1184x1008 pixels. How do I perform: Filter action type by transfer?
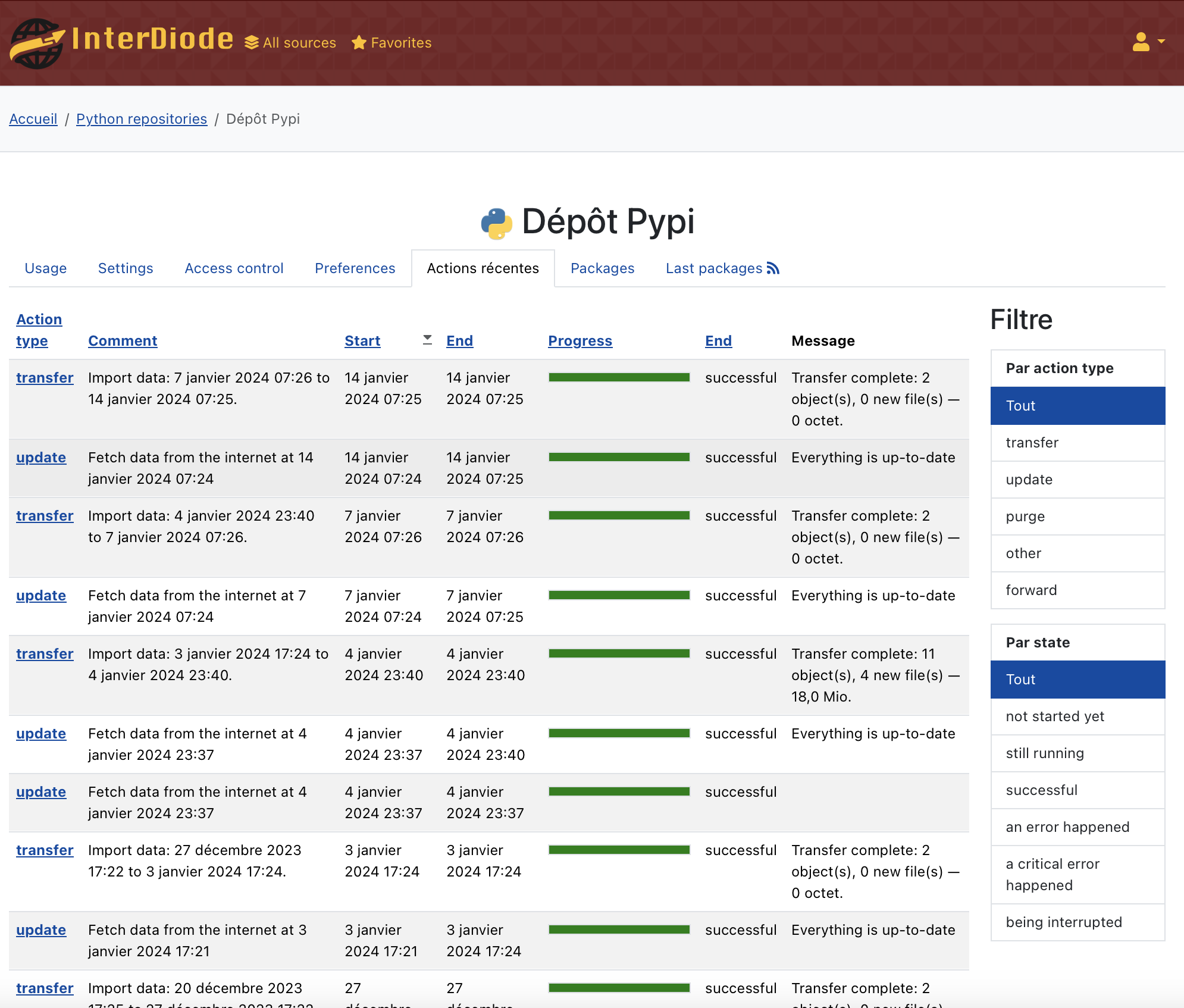(x=1077, y=443)
